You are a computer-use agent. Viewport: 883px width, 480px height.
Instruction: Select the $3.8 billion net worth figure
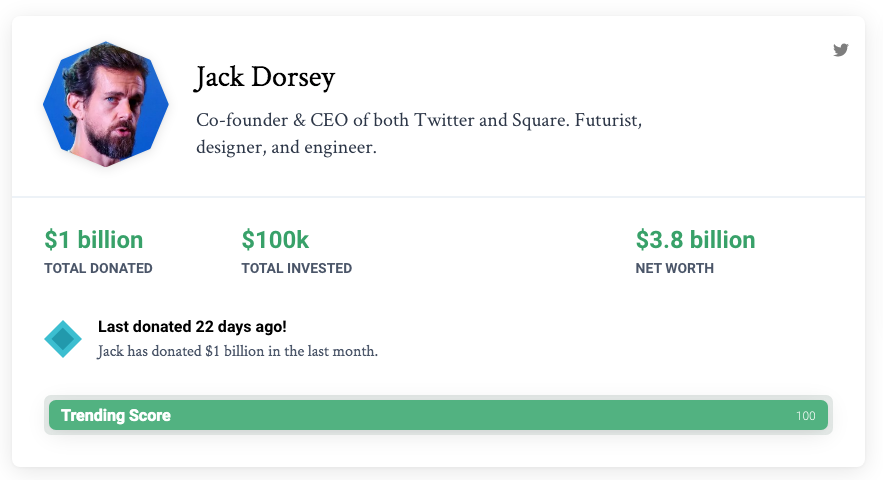click(x=695, y=240)
